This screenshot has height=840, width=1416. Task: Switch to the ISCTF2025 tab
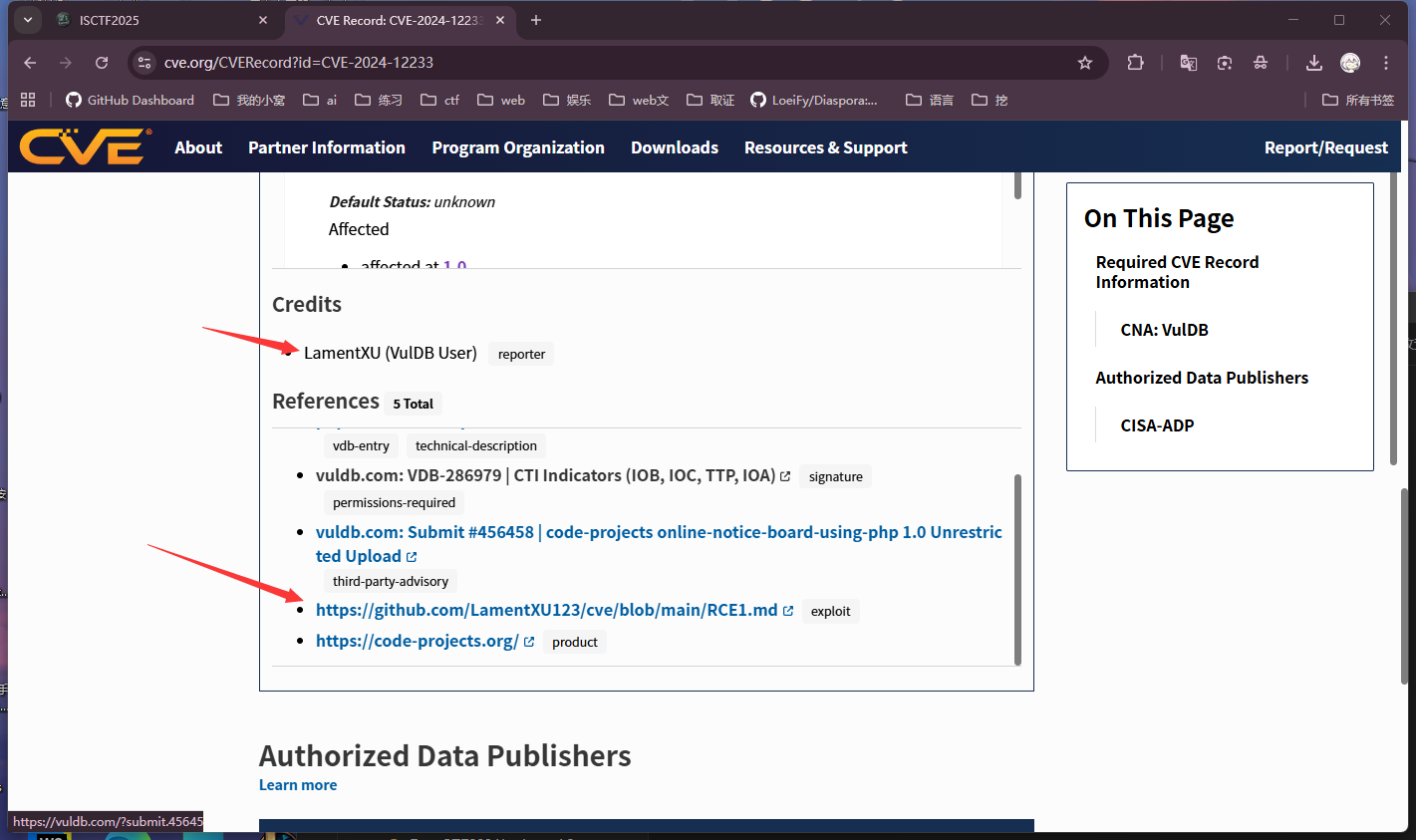click(159, 20)
